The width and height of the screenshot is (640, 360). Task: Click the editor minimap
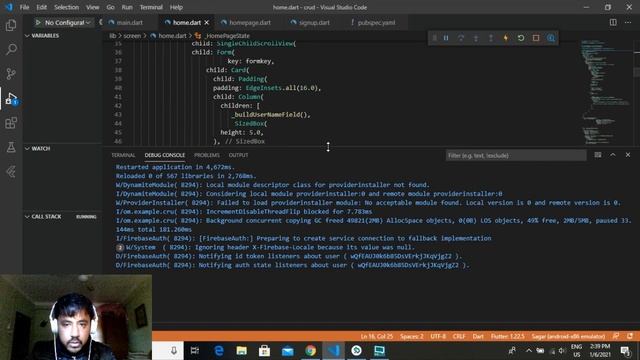(606, 92)
